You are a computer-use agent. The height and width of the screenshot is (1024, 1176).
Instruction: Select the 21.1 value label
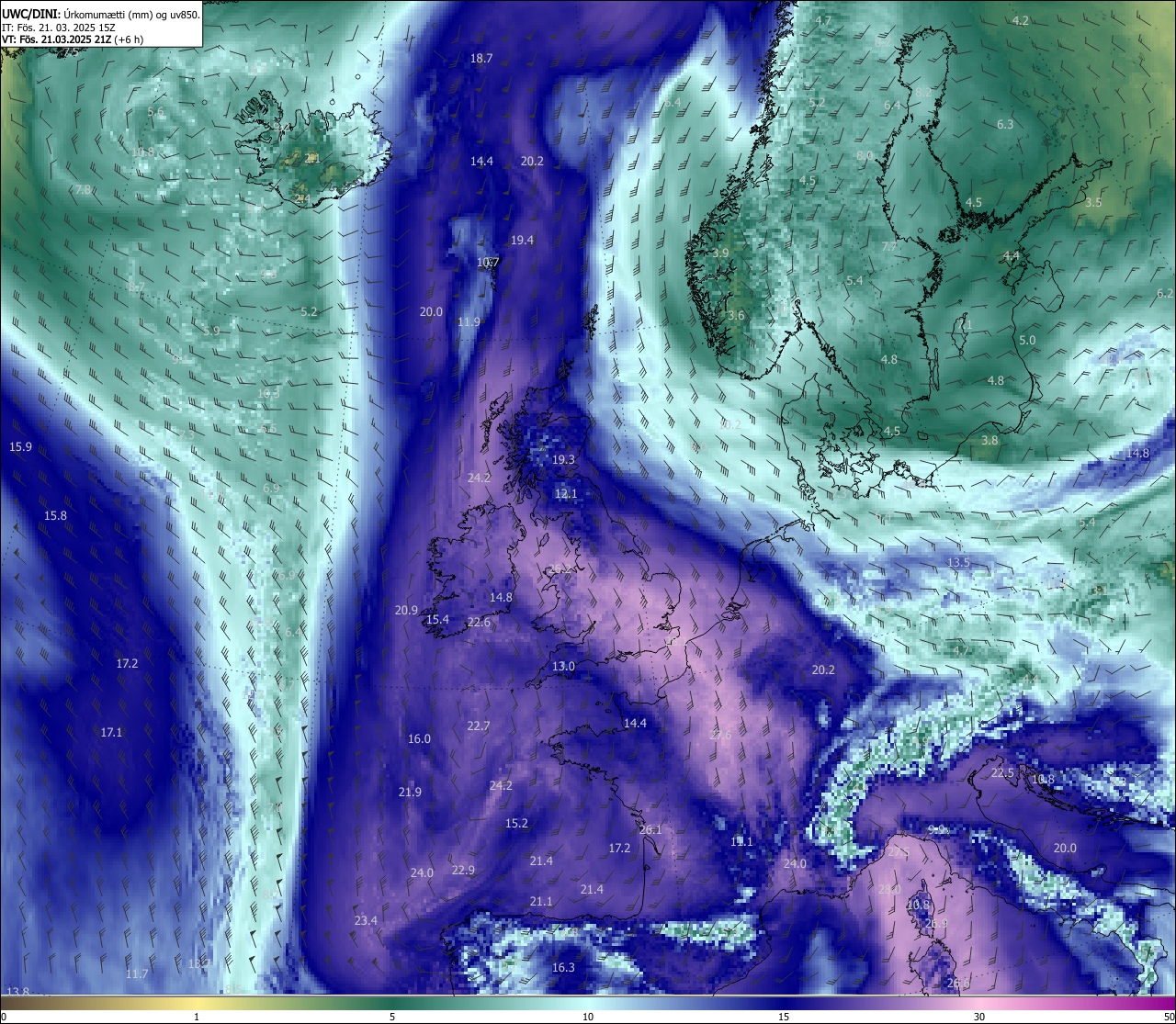click(x=541, y=902)
